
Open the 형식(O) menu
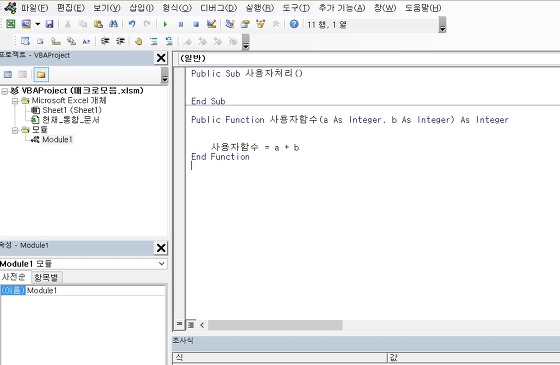tap(177, 8)
